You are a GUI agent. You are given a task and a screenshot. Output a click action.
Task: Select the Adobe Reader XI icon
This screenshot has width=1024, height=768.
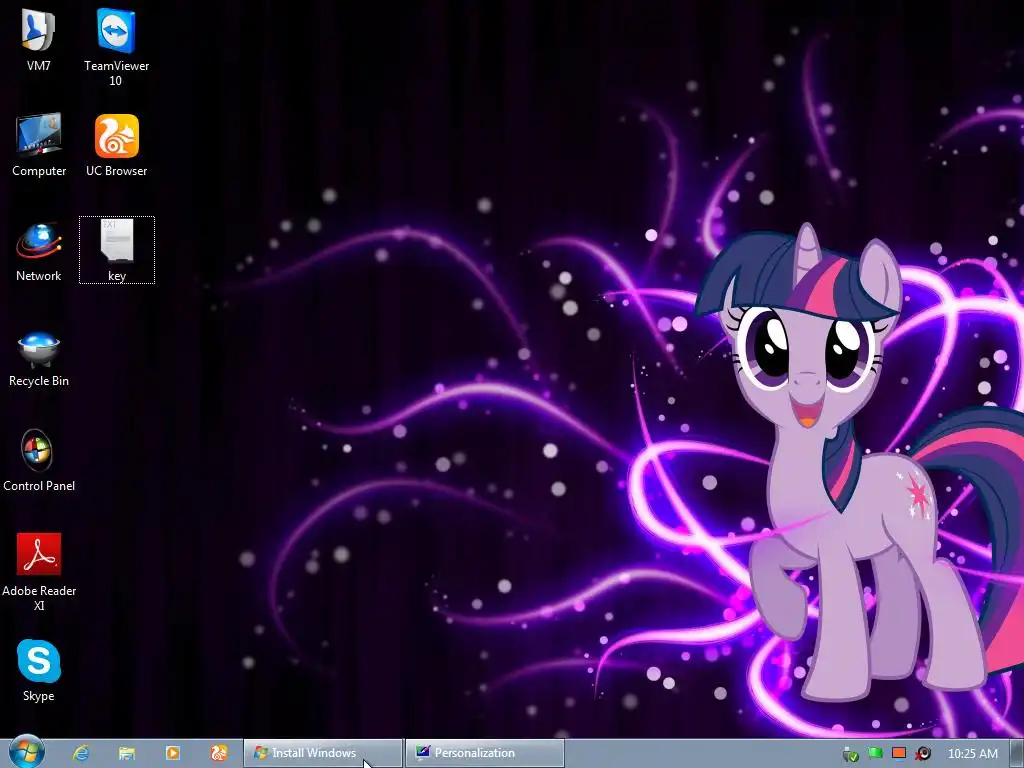coord(39,572)
